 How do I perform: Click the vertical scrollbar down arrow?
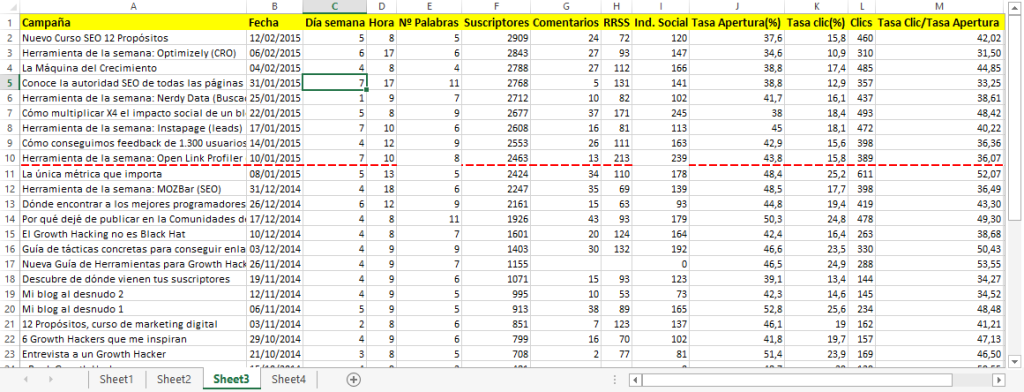[x=1015, y=361]
